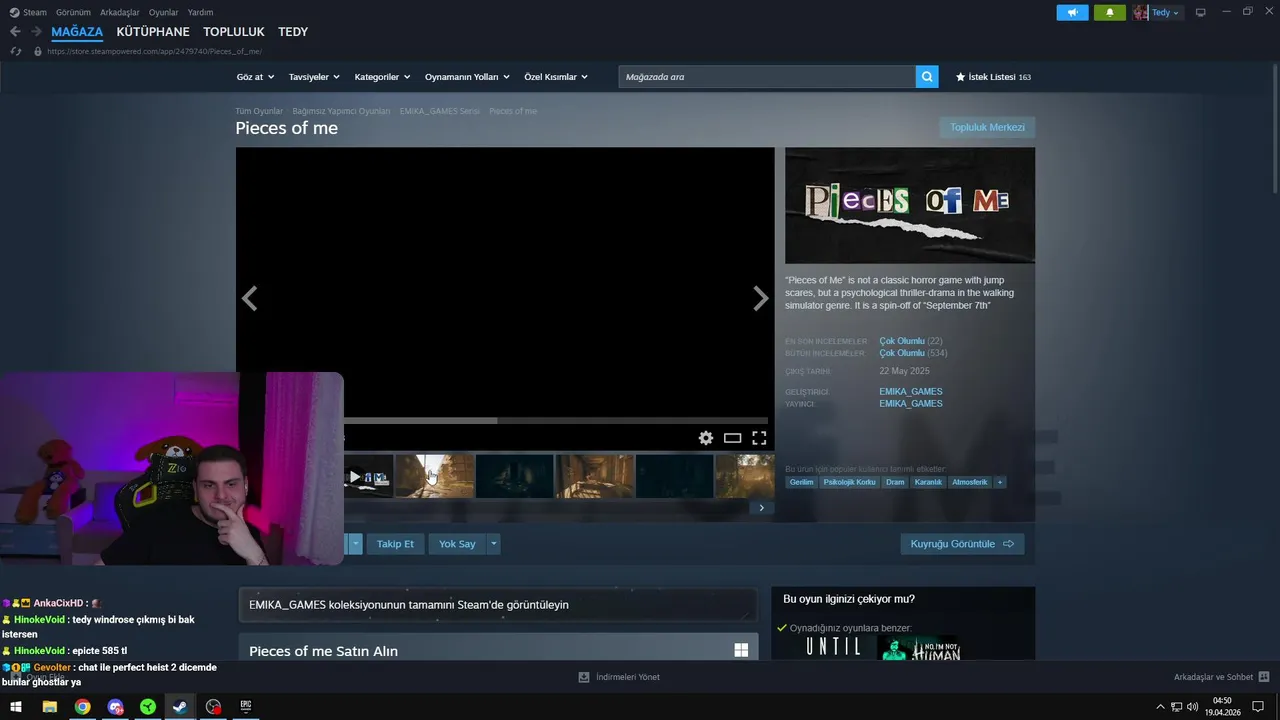Select the Atmosferik tag

pyautogui.click(x=969, y=482)
